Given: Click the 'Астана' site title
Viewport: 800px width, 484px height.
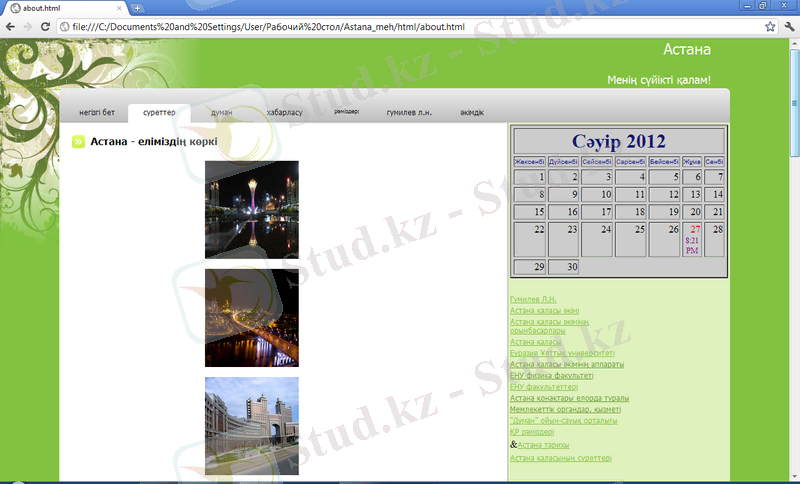Looking at the screenshot, I should click(x=687, y=49).
